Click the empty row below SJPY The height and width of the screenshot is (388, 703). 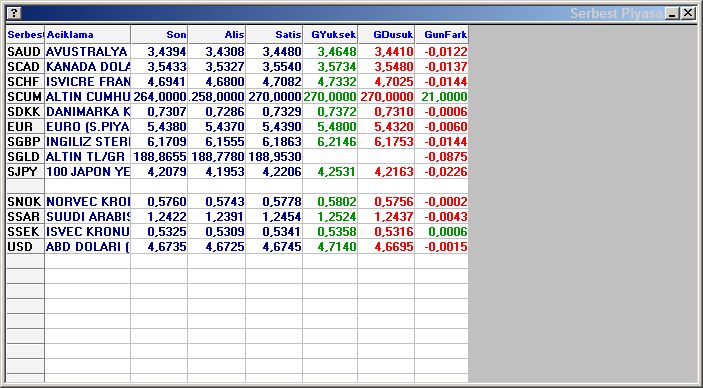tap(238, 186)
